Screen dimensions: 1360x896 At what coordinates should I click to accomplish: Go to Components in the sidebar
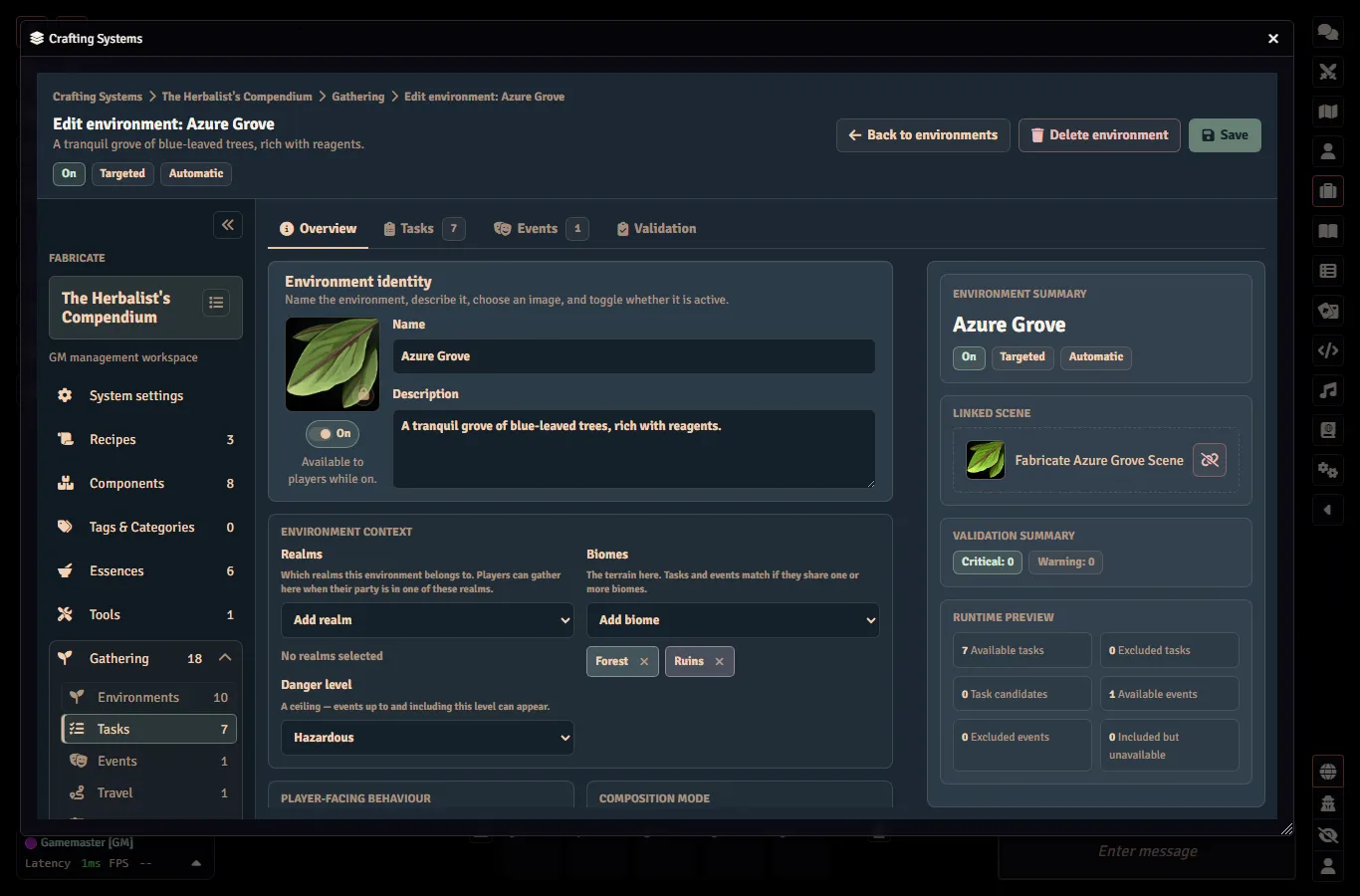point(145,483)
